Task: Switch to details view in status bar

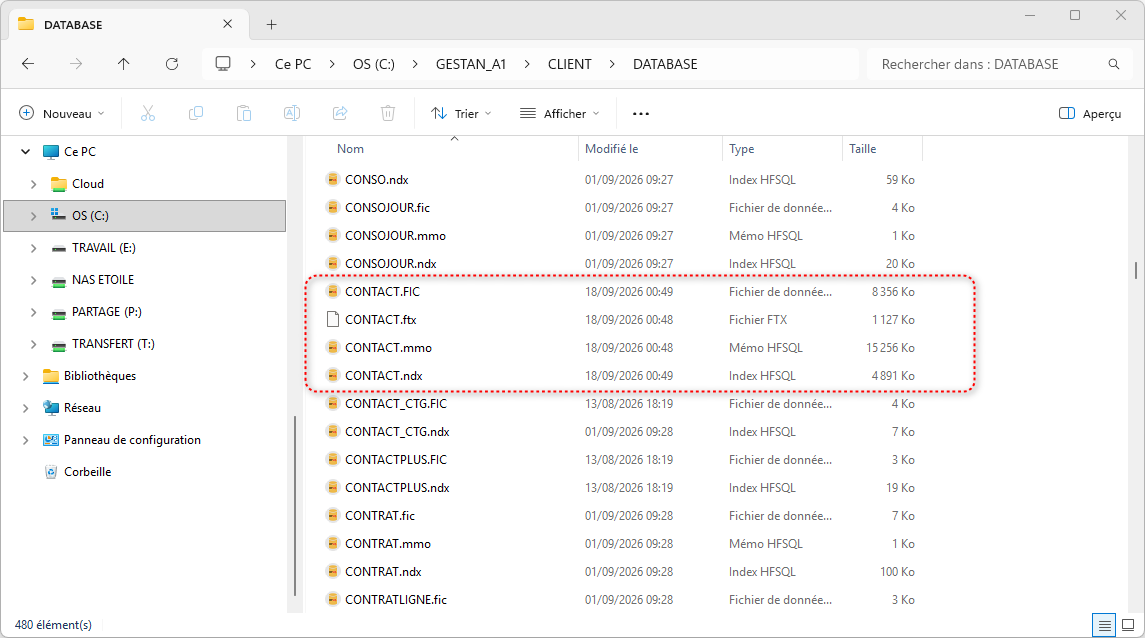Action: pyautogui.click(x=1104, y=626)
